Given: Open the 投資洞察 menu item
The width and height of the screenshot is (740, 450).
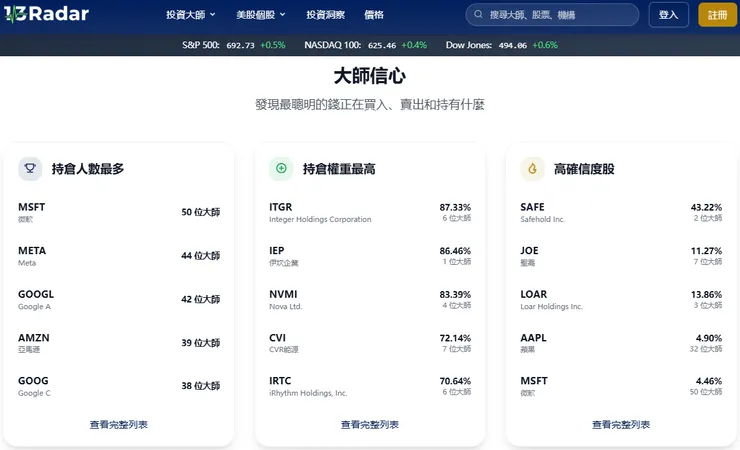Looking at the screenshot, I should click(325, 15).
